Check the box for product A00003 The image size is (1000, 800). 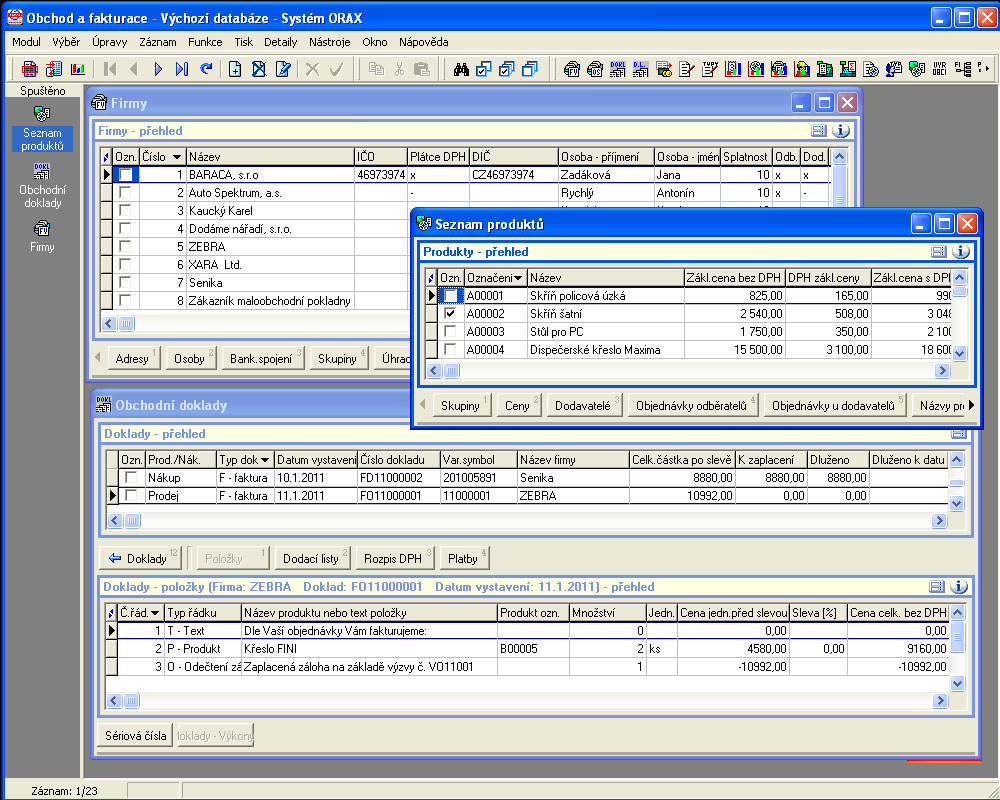pyautogui.click(x=450, y=332)
